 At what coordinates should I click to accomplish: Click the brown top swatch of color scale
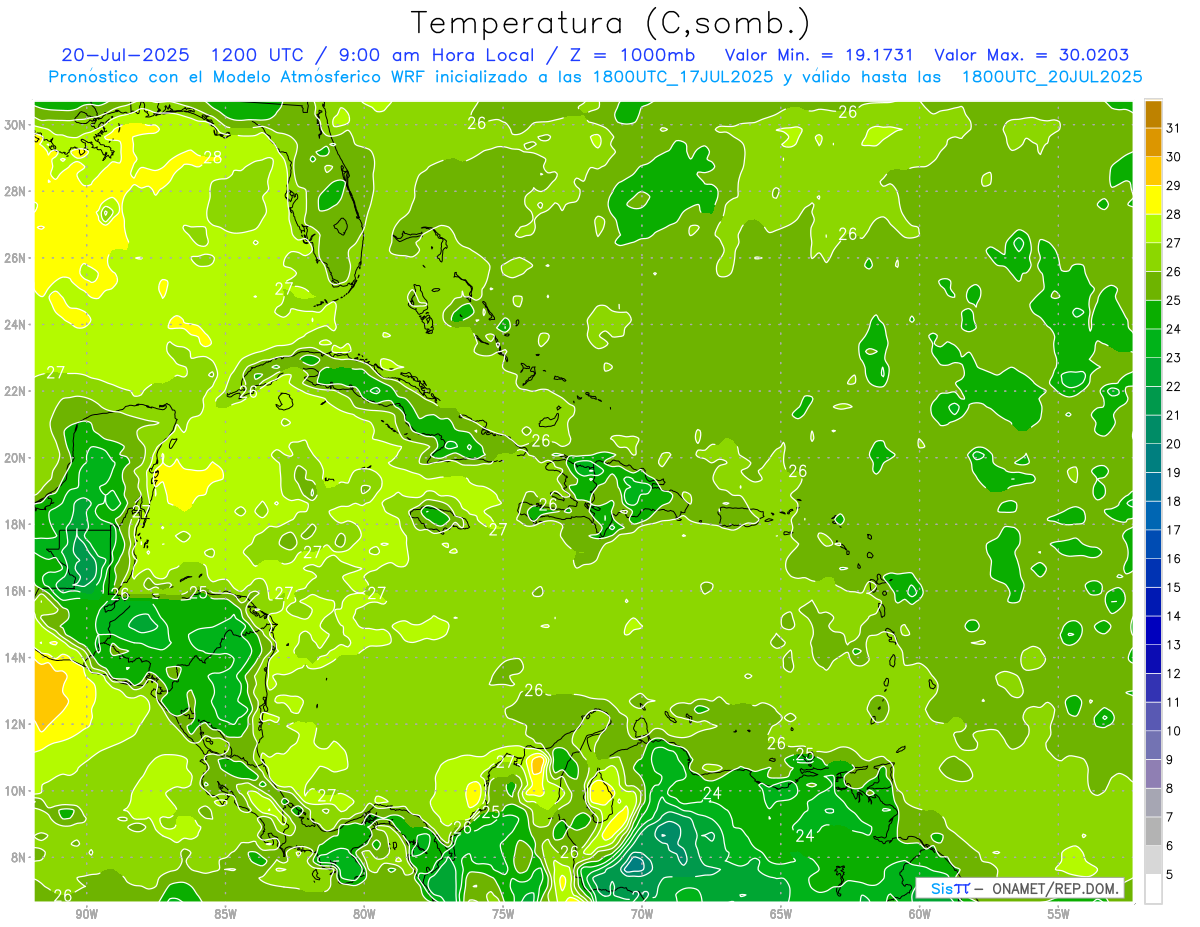click(1153, 113)
